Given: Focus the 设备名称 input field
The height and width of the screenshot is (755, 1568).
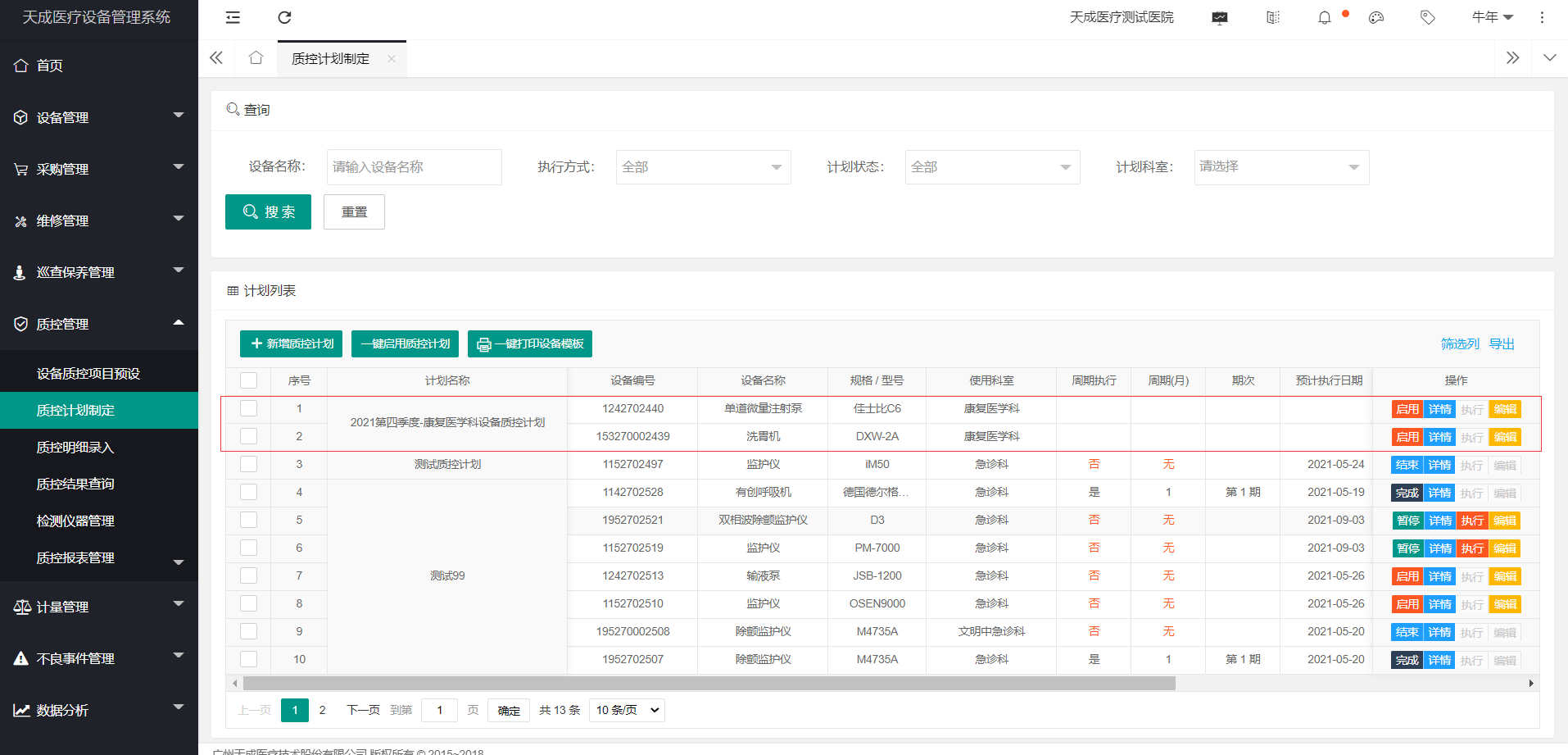Looking at the screenshot, I should 414,167.
